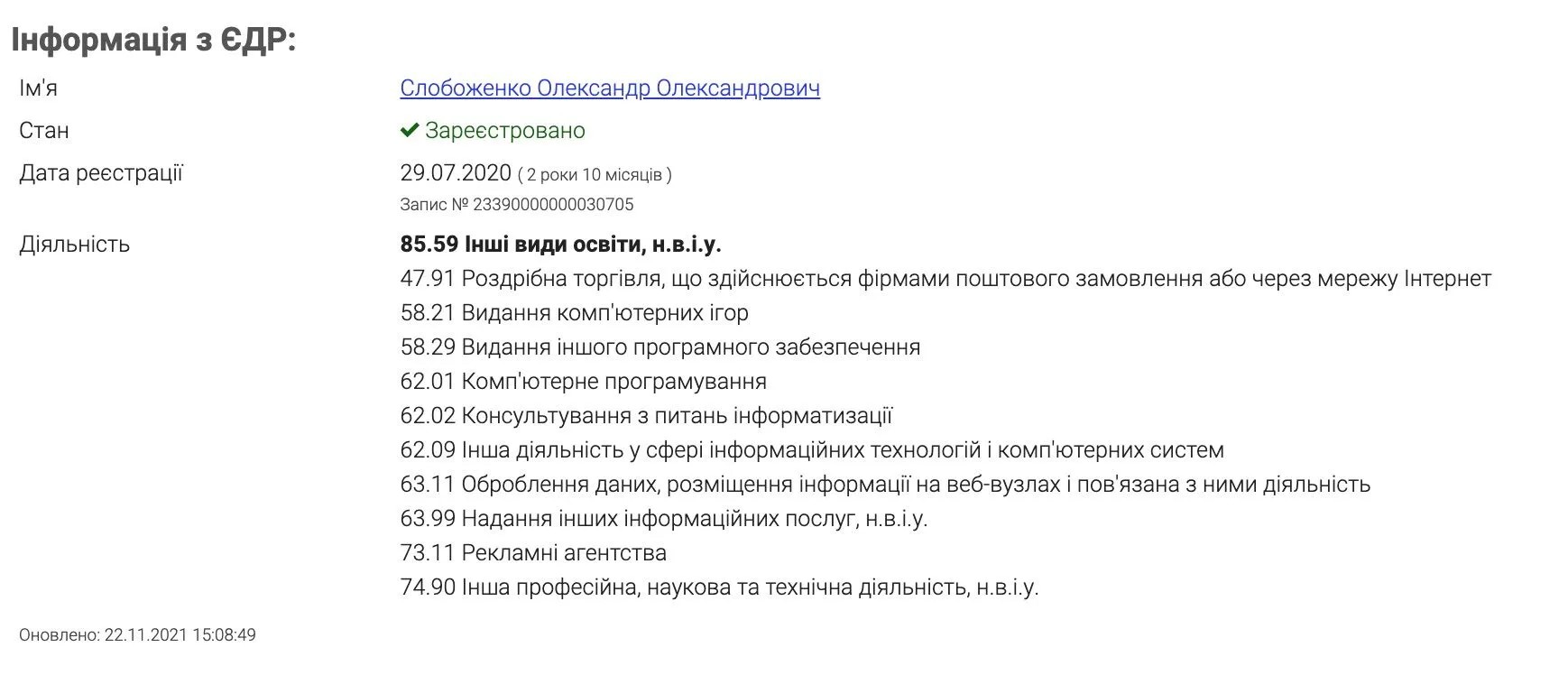
Task: Click the 62.09 Інша діяльність activity line
Action: [x=812, y=450]
